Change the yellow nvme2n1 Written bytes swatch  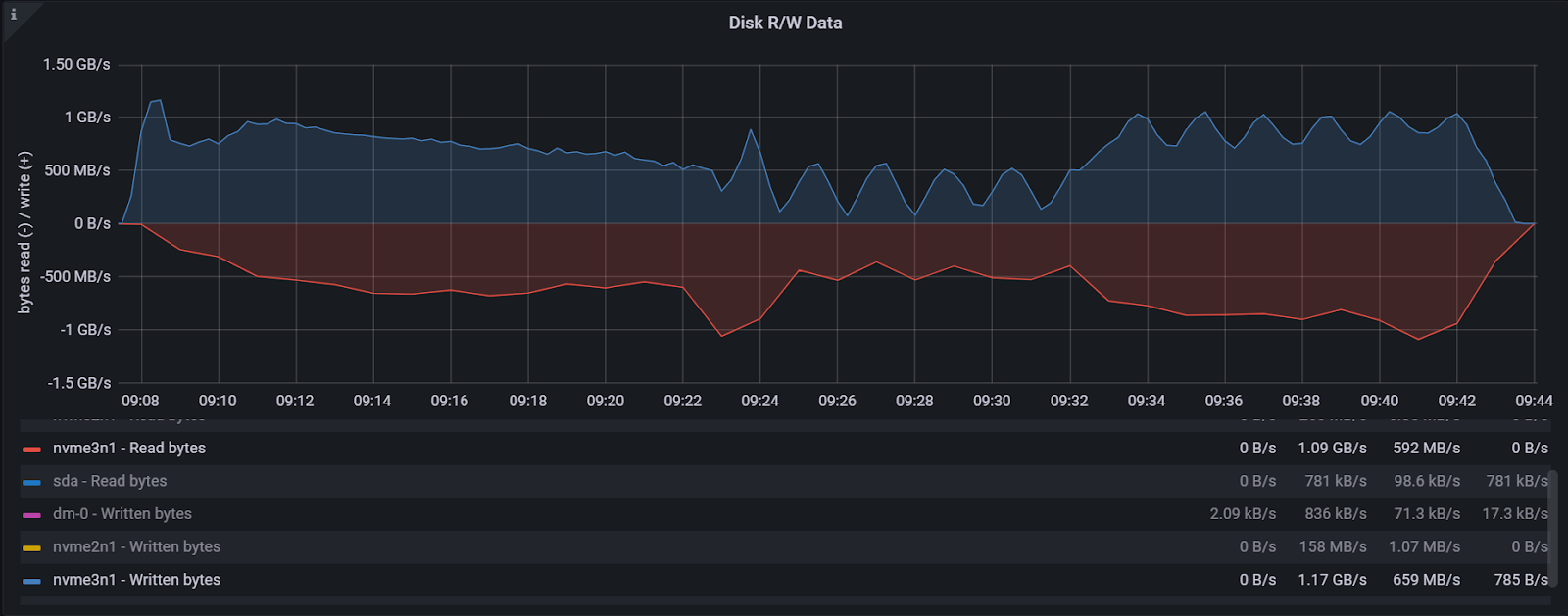[31, 548]
